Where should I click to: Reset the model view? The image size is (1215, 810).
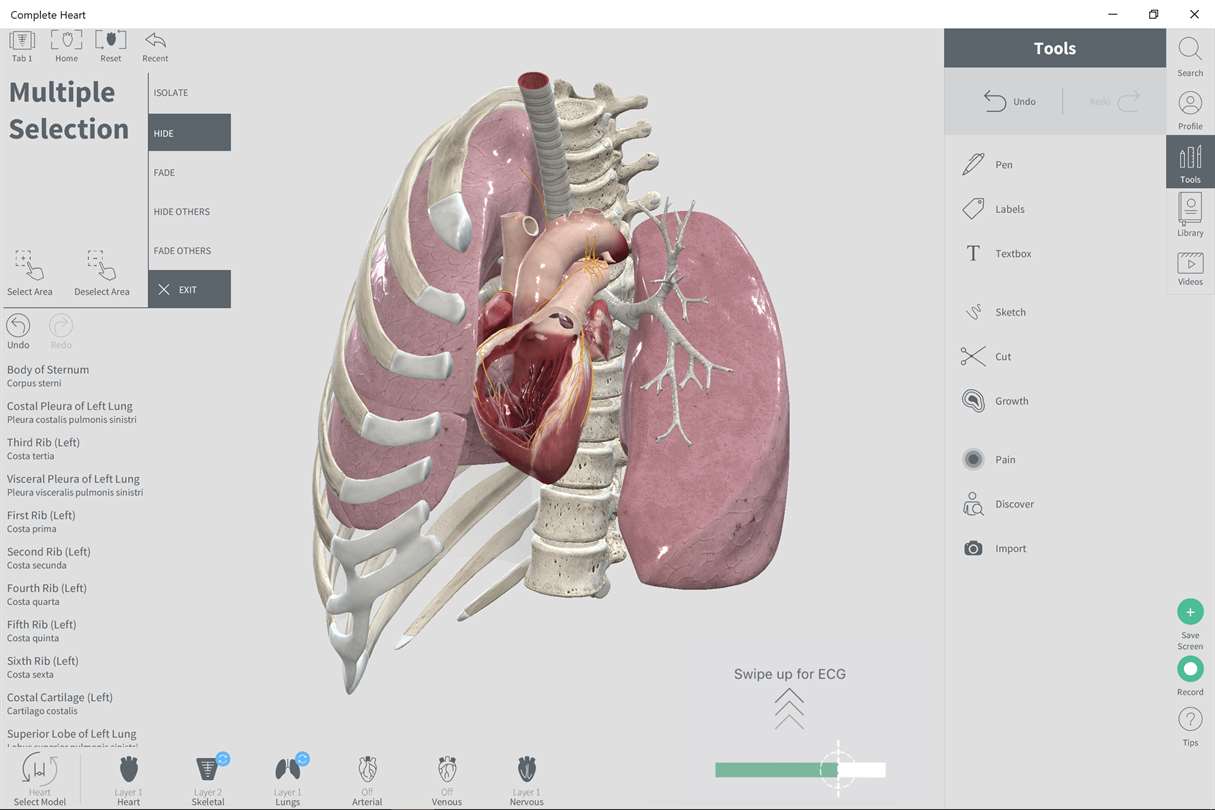(111, 46)
